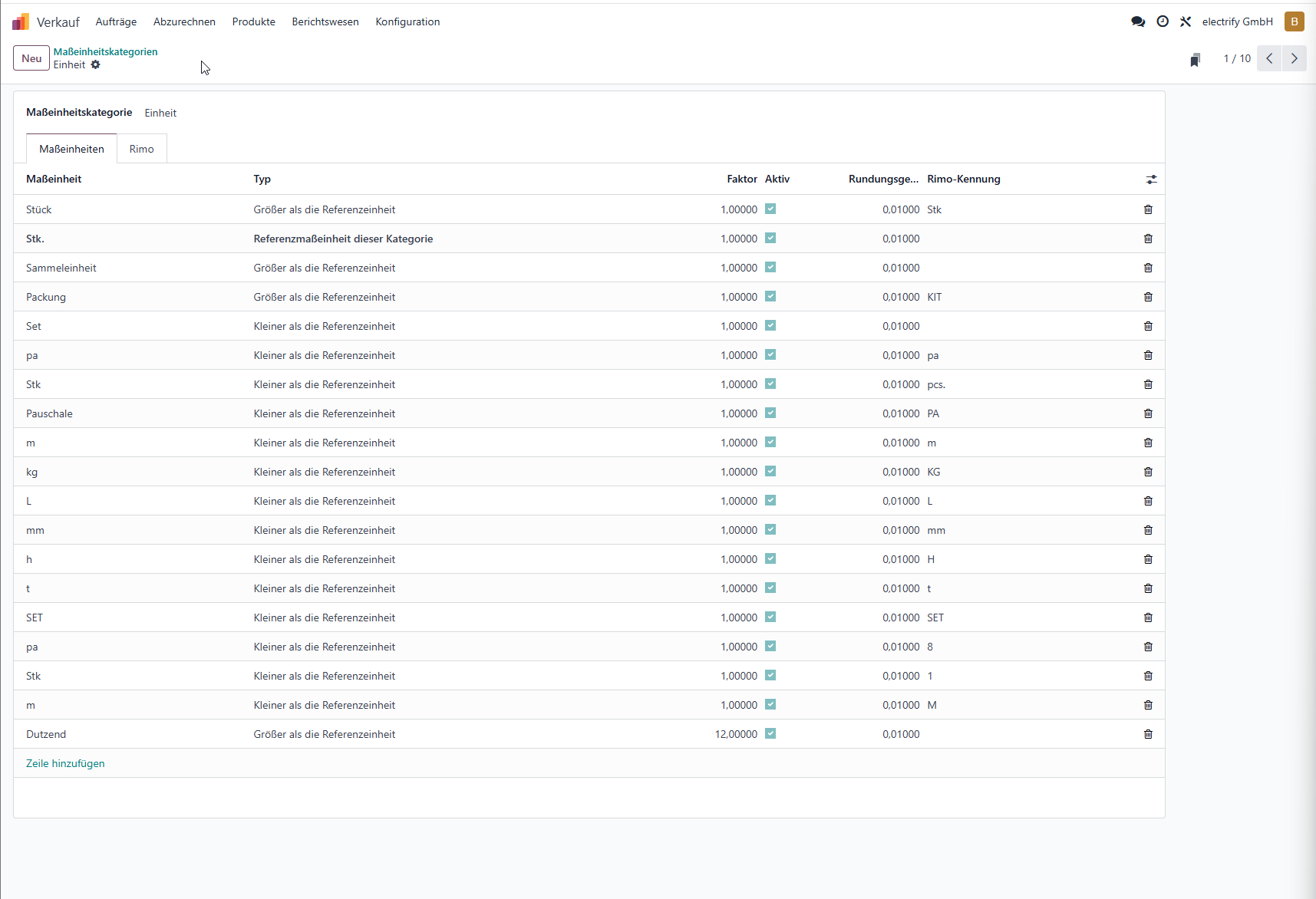Toggle Aktiv checkbox for Stück
This screenshot has height=899, width=1316.
point(770,209)
